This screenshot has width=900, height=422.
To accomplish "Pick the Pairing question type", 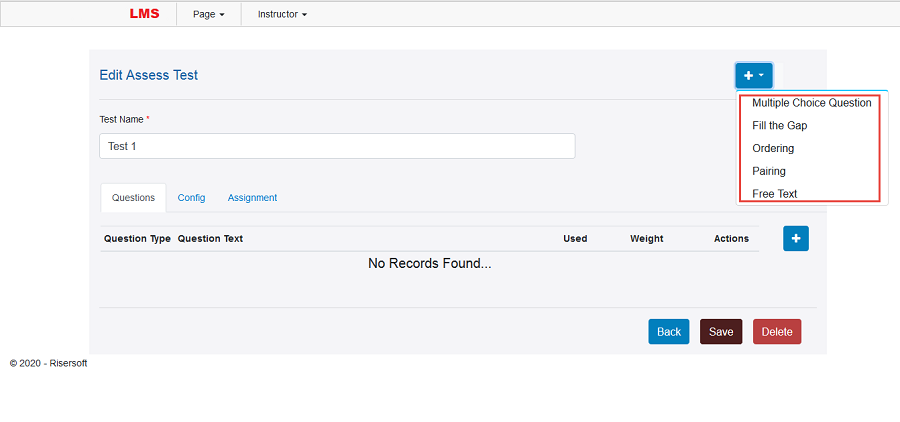I will (769, 171).
